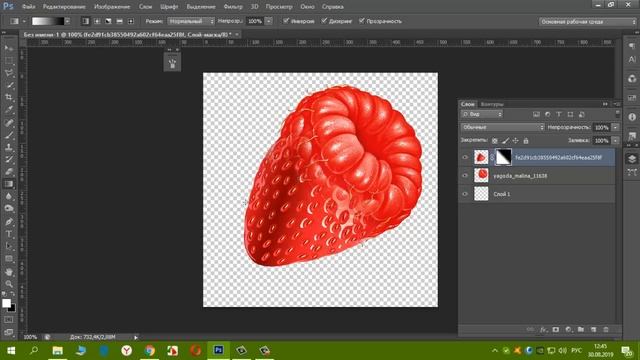640x360 pixels.
Task: Change screen mode in tools panel
Action: (9, 332)
